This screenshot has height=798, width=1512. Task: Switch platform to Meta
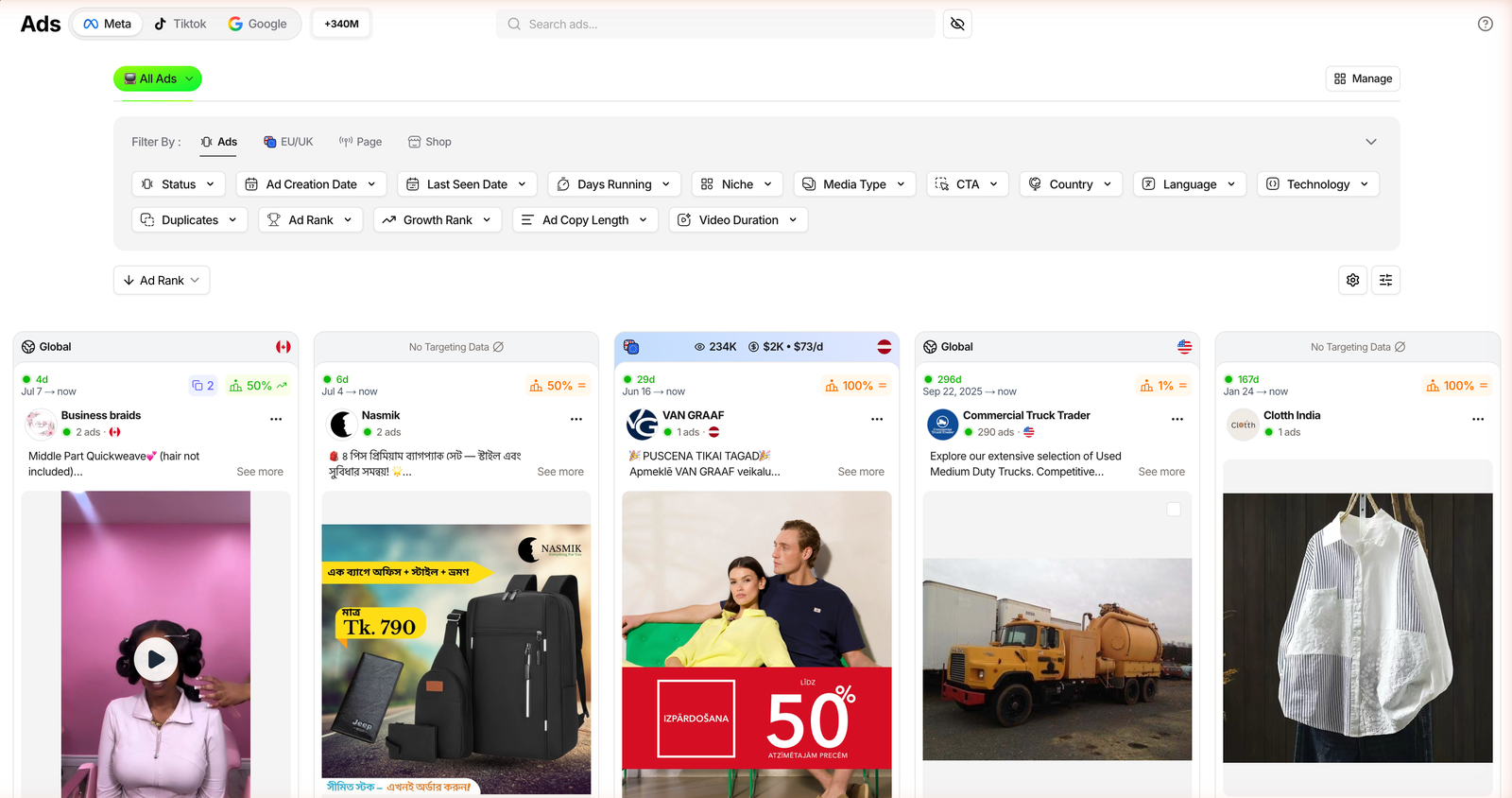click(107, 24)
